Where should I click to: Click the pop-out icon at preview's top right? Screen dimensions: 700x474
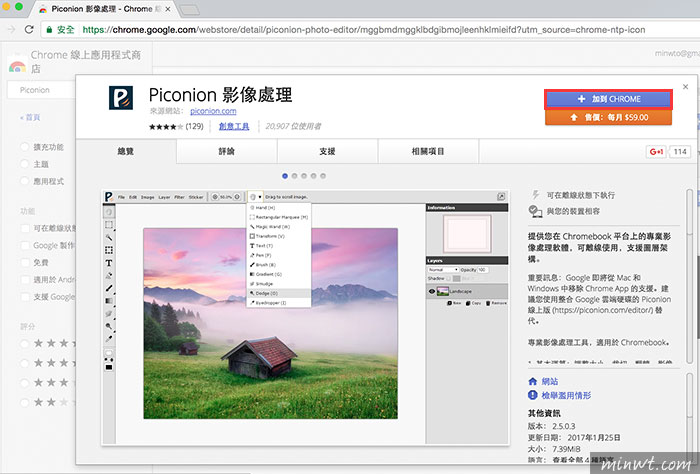501,196
